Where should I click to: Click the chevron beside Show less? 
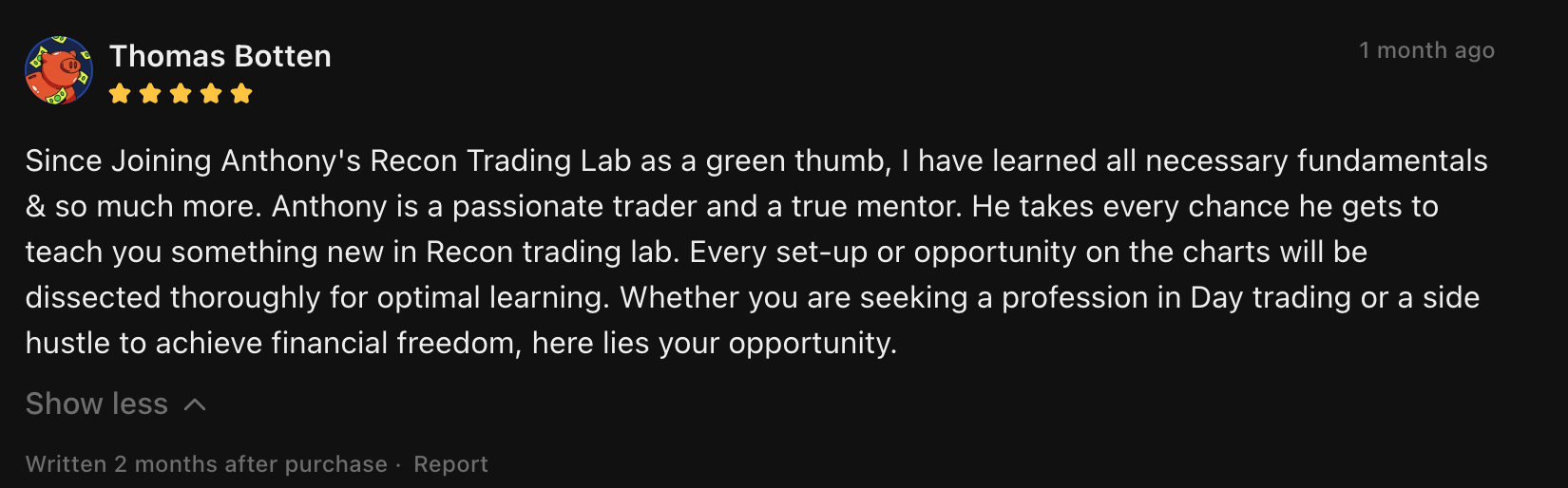pyautogui.click(x=195, y=404)
